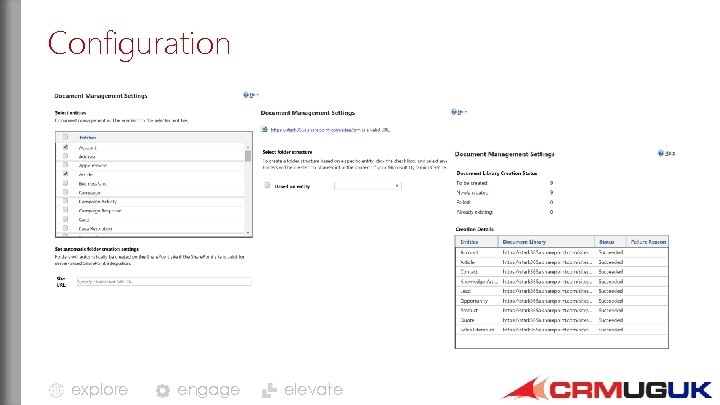Sort creation details by Entities column
Viewport: 720px width, 405px height.
469,242
